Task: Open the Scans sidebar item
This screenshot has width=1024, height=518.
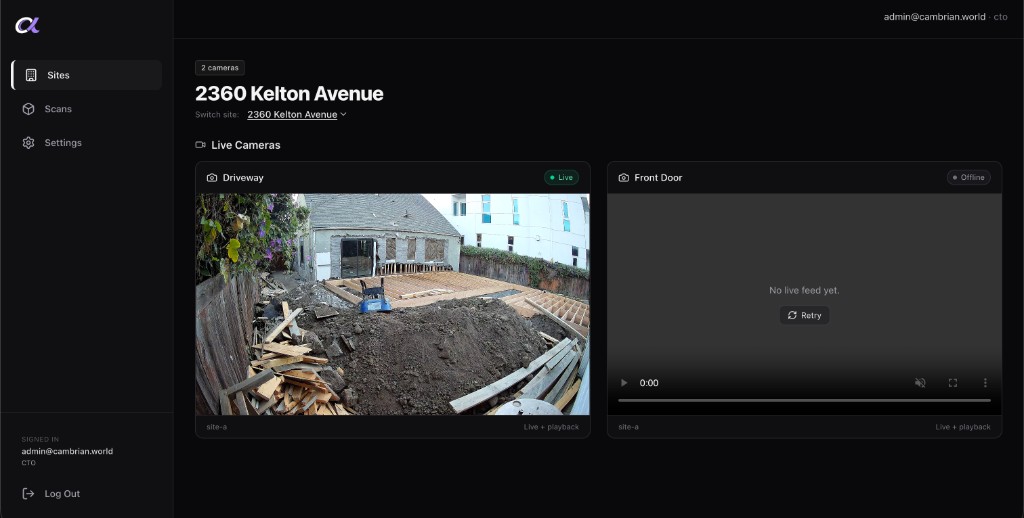Action: (86, 109)
